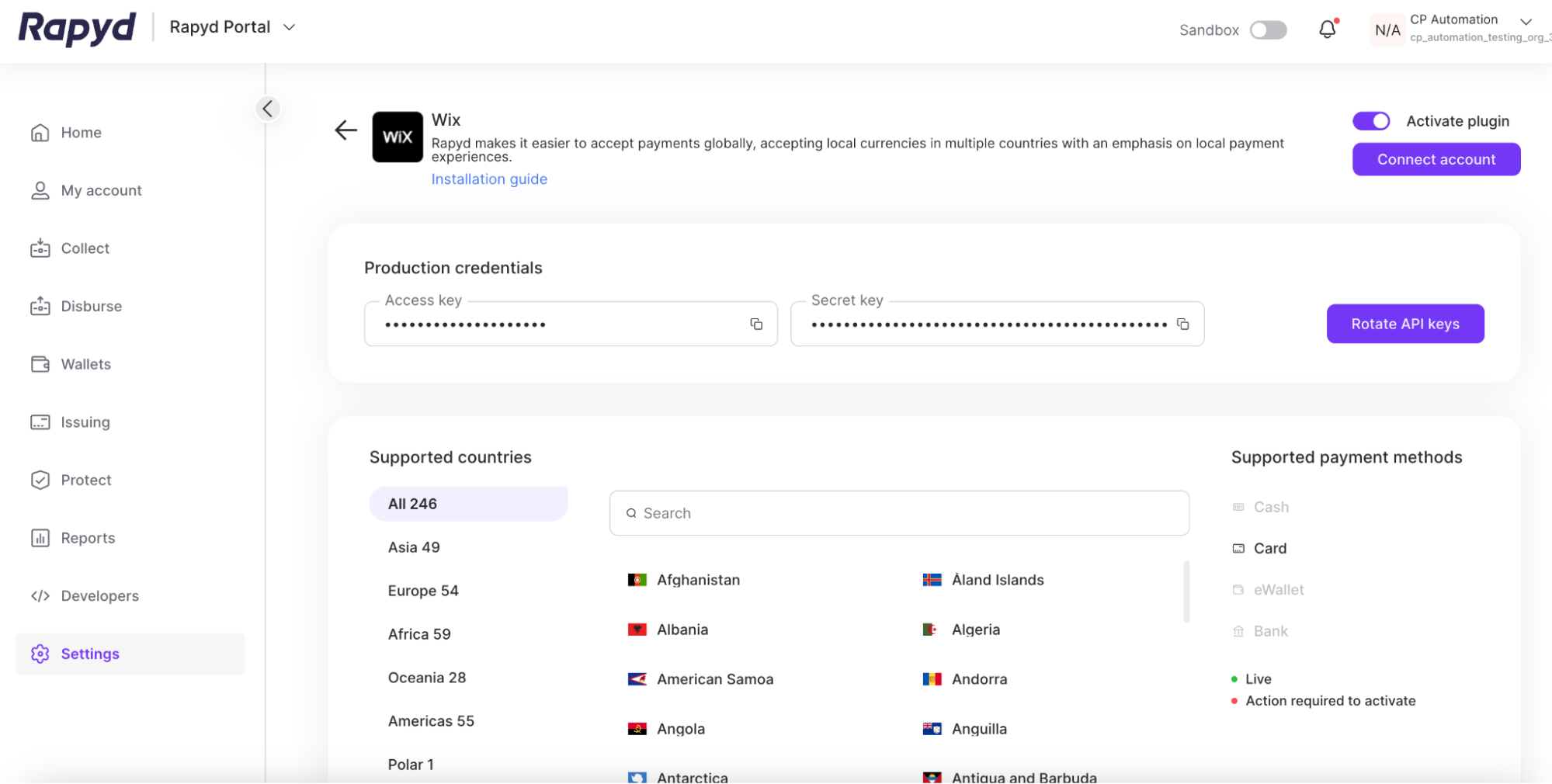This screenshot has height=784, width=1552.
Task: Click the Rapyd logo
Action: point(77,28)
